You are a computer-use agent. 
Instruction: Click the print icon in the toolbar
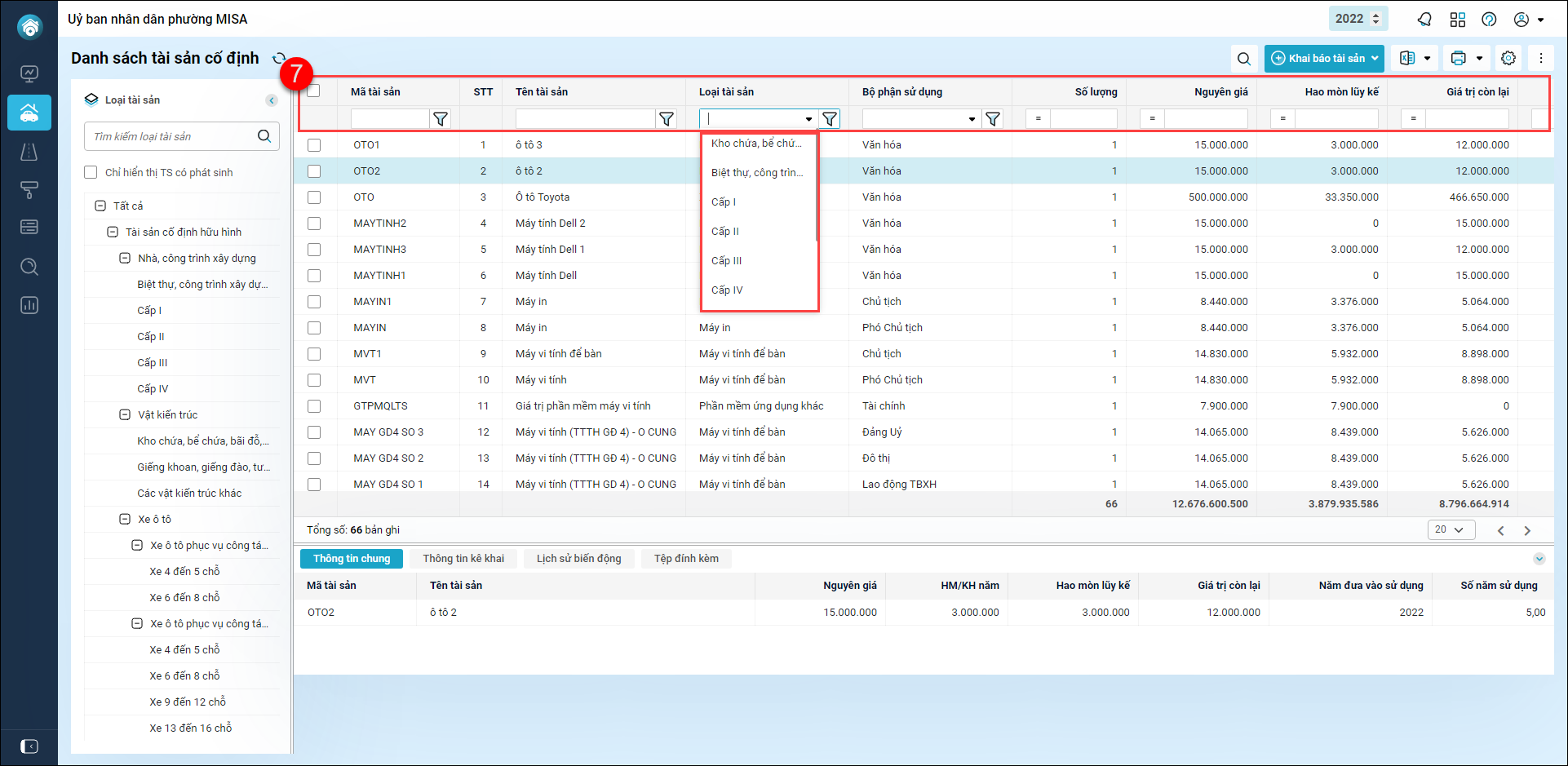[1459, 59]
